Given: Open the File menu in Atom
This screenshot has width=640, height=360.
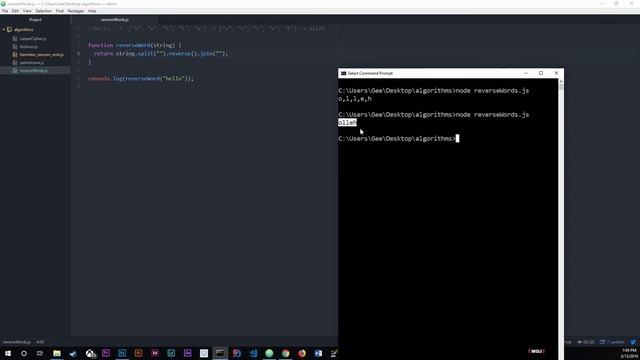Looking at the screenshot, I should 5,11.
